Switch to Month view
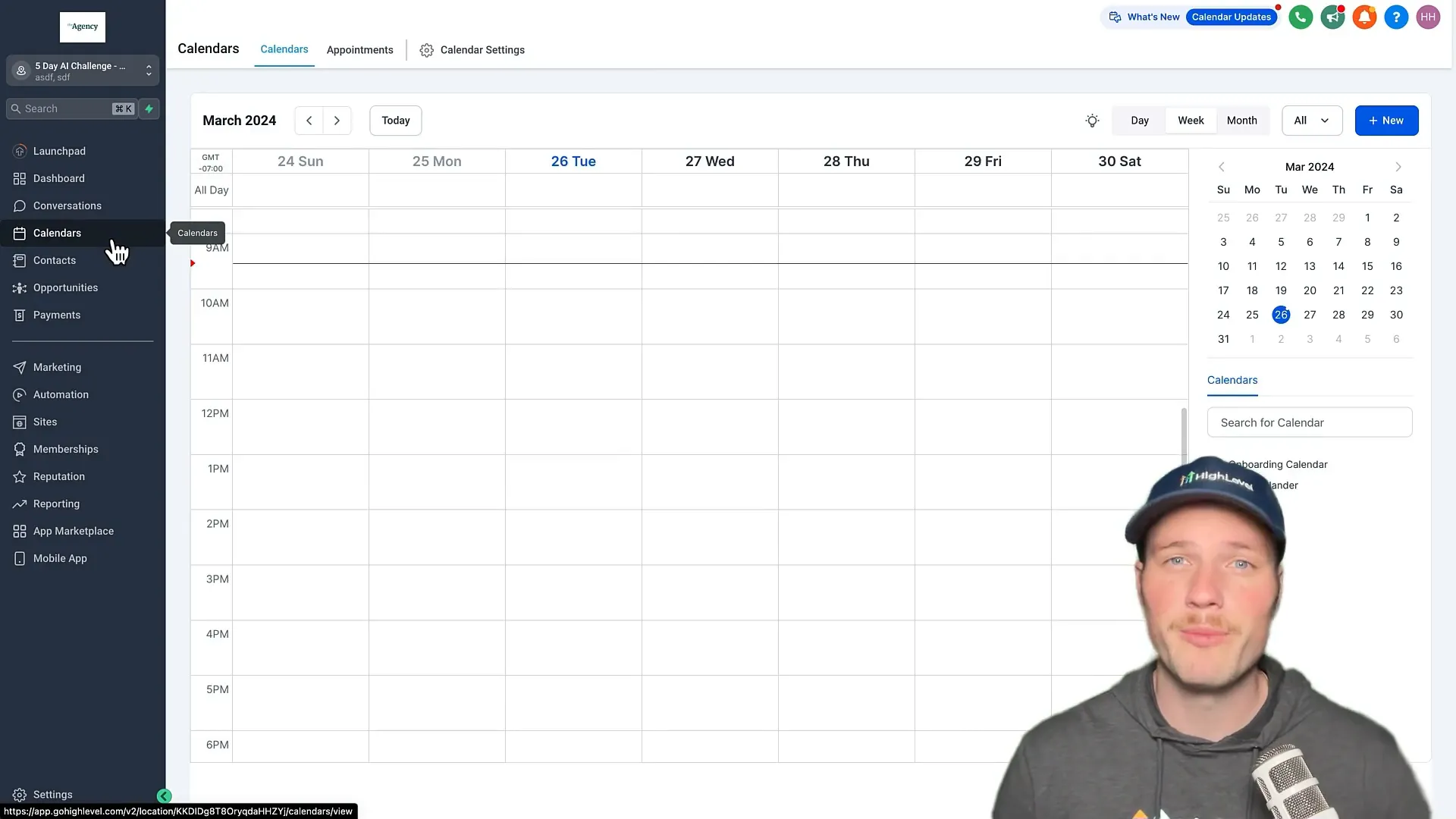This screenshot has width=1456, height=819. coord(1241,121)
